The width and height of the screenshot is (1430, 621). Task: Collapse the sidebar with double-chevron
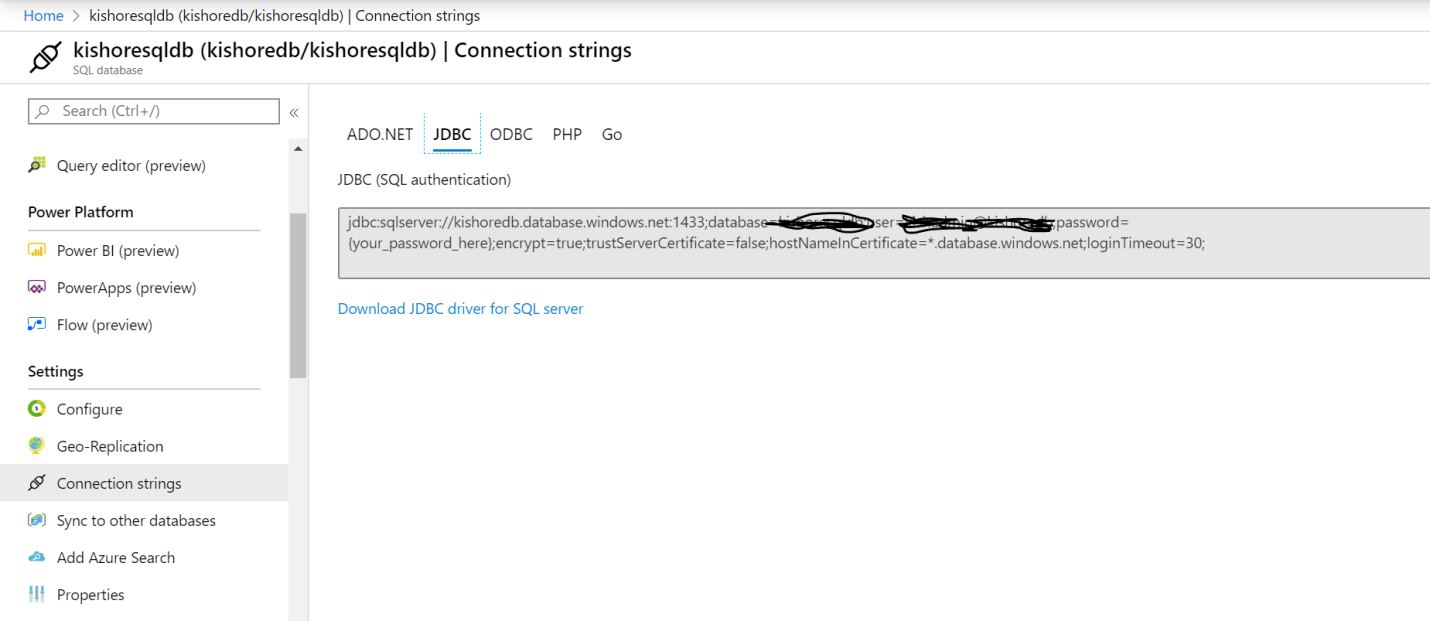[x=294, y=112]
